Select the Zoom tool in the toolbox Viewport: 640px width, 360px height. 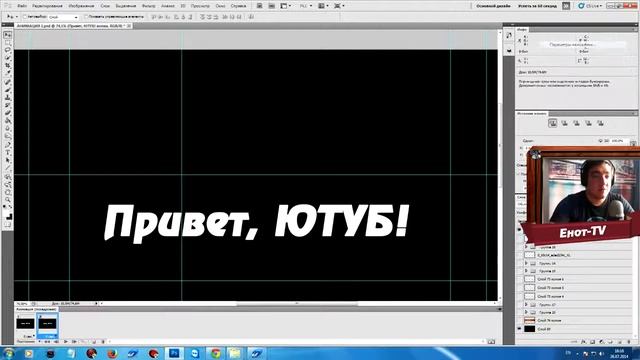8,200
